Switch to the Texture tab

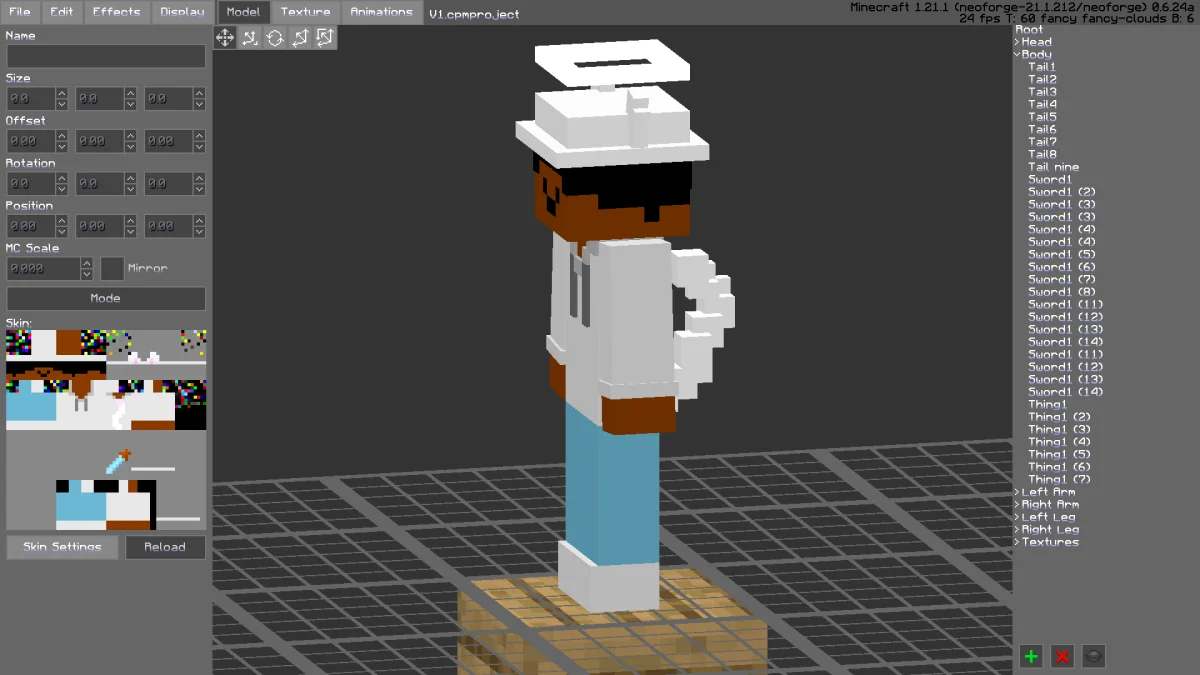306,12
